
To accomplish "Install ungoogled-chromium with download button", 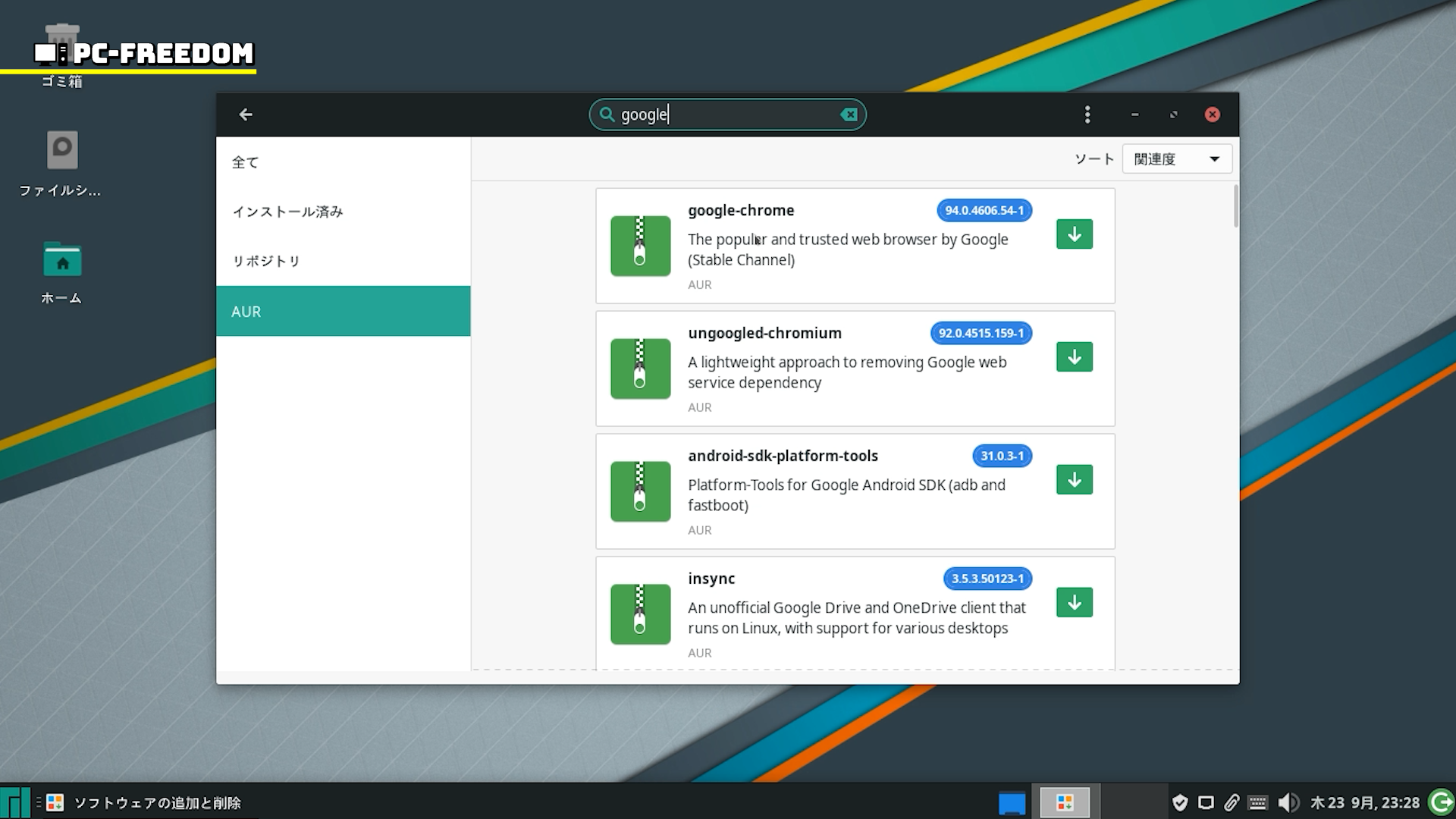I will [x=1074, y=357].
